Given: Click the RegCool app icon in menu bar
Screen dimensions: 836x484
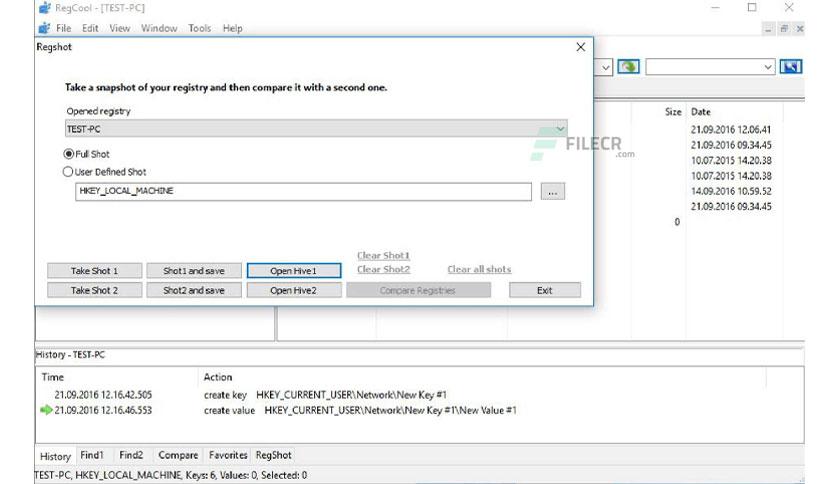Looking at the screenshot, I should click(x=45, y=28).
